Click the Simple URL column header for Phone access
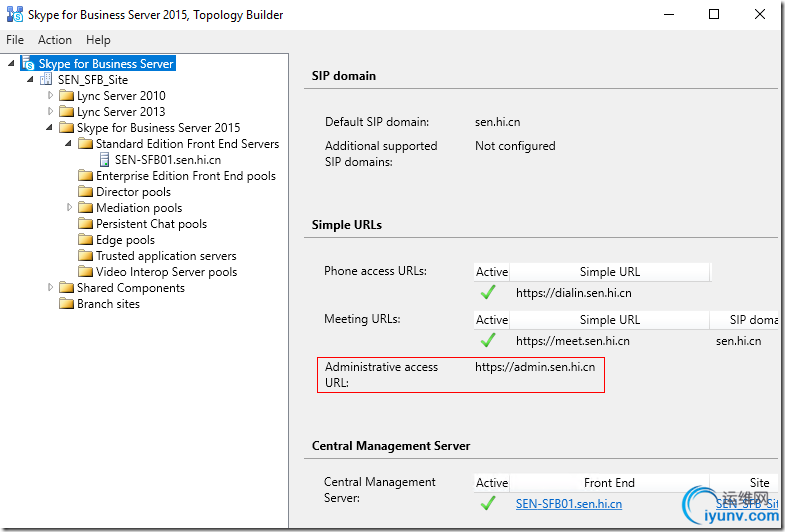Screen dimensions: 785x532 [x=609, y=271]
